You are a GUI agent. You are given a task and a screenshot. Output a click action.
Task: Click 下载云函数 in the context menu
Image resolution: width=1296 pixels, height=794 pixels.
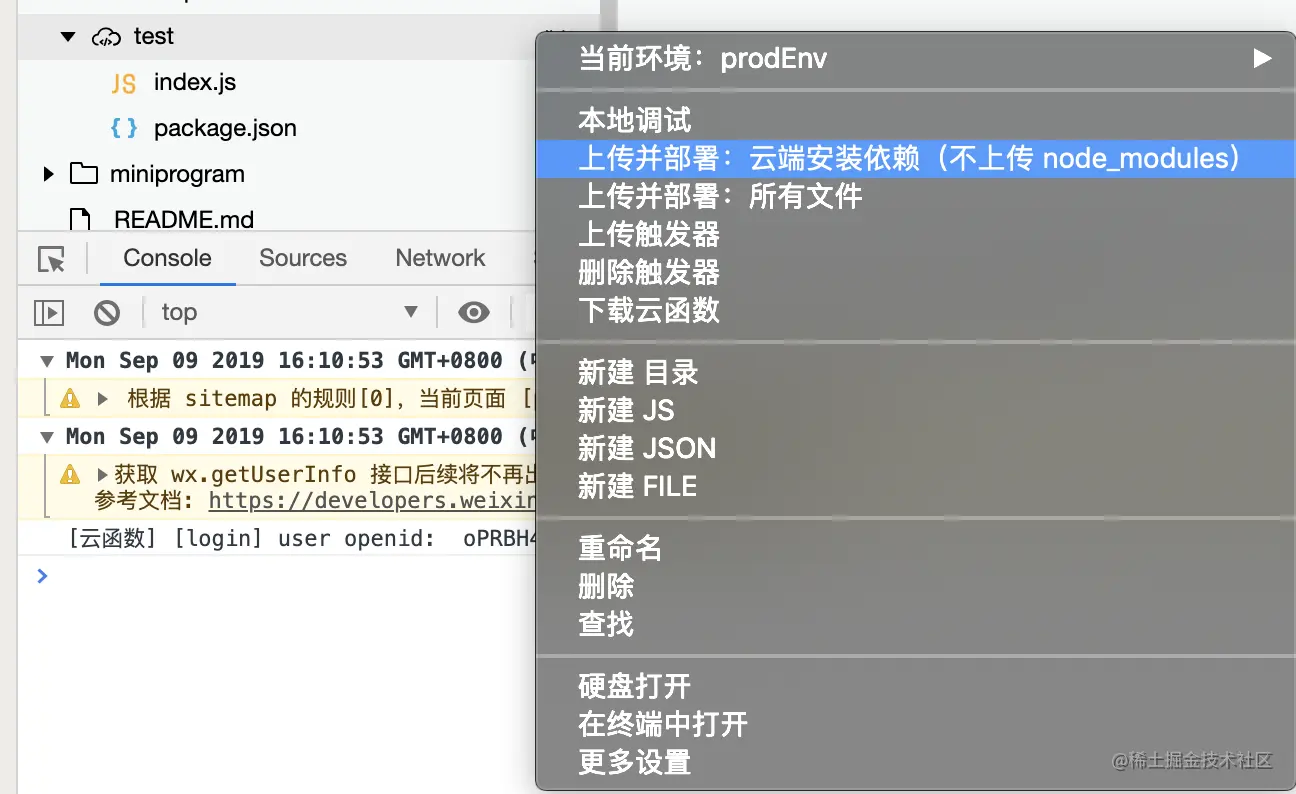[648, 310]
